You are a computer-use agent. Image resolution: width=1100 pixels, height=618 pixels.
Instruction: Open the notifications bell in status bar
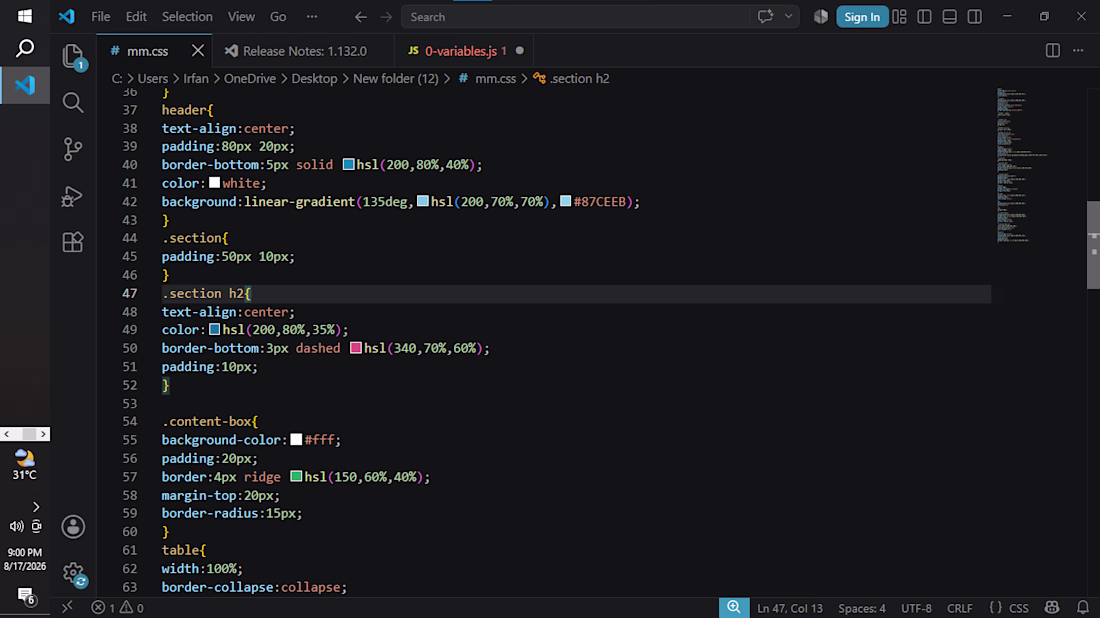point(1082,607)
